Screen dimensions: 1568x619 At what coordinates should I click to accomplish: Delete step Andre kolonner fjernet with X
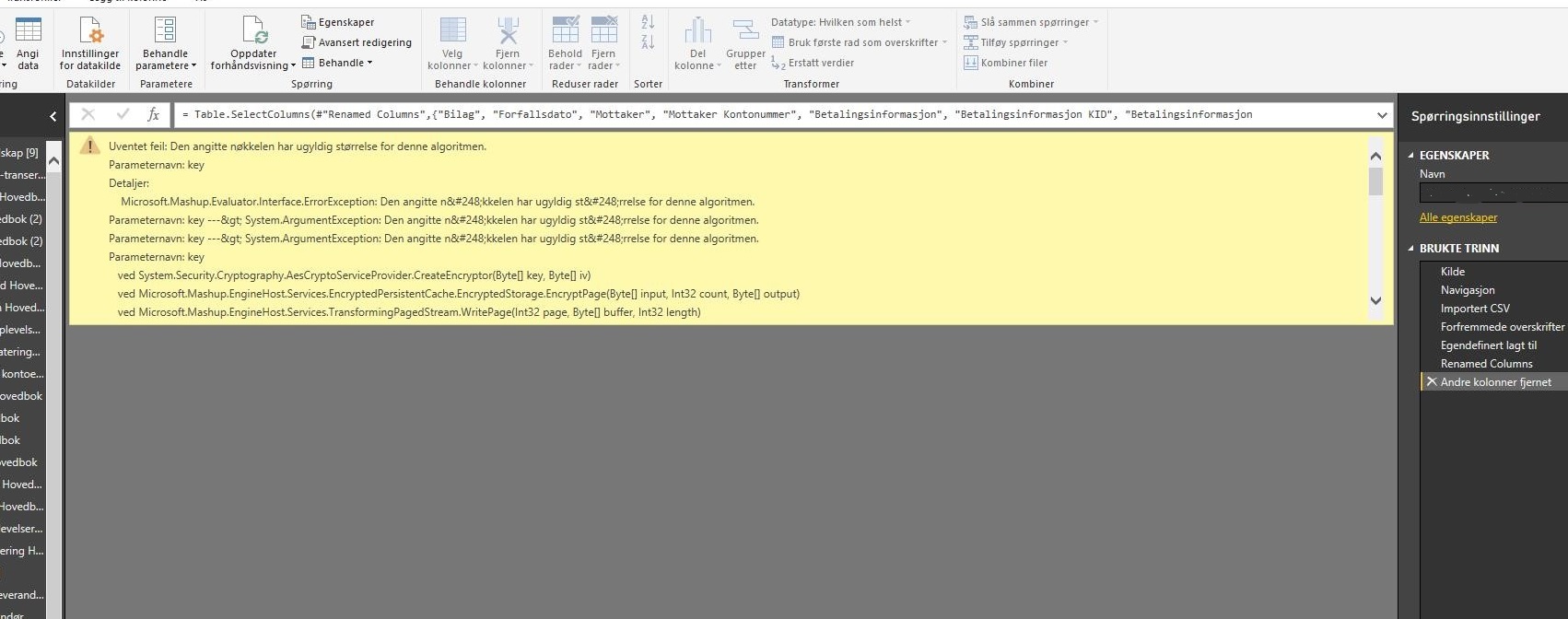(1432, 381)
